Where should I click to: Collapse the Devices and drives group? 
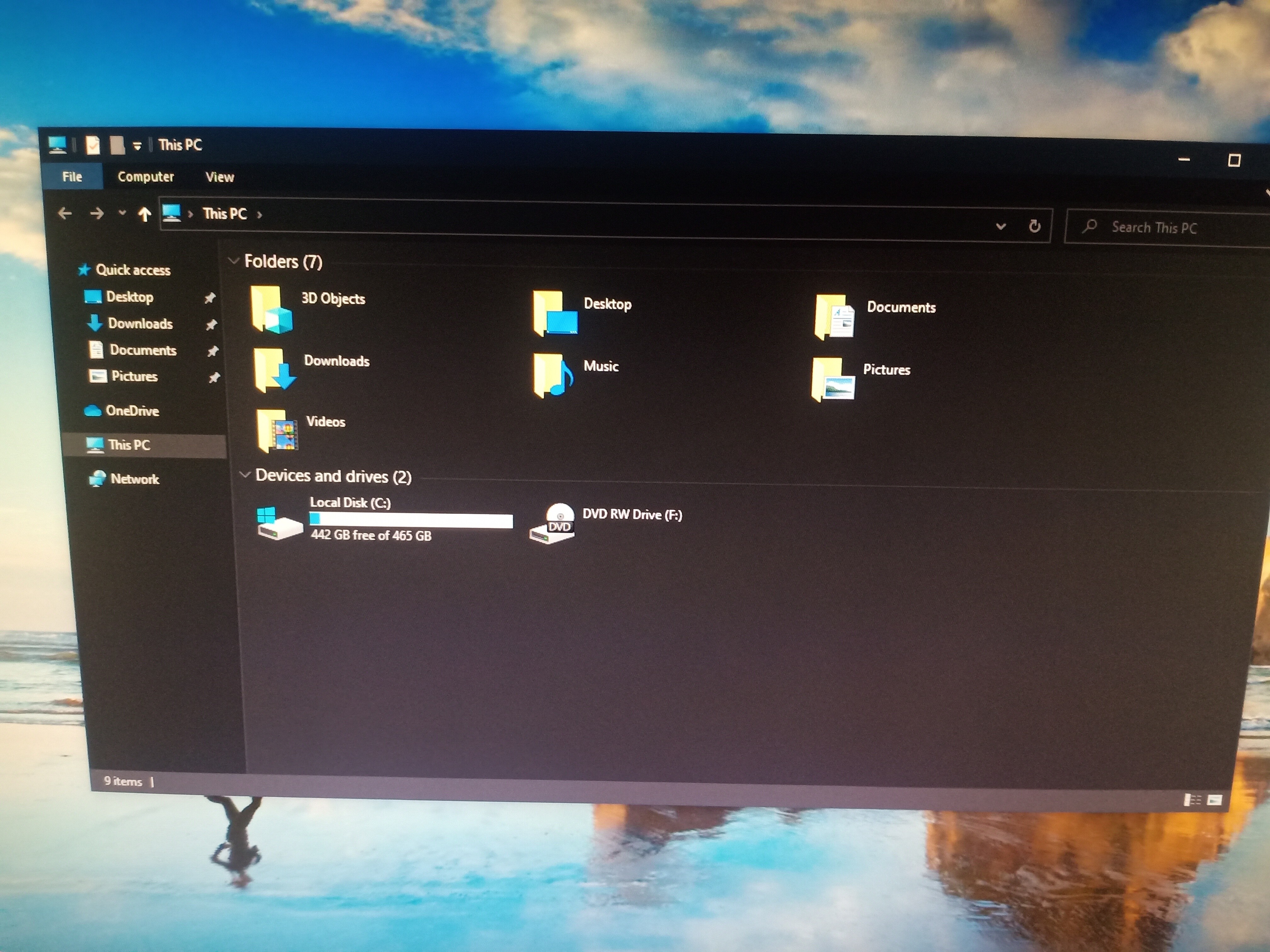(x=245, y=475)
